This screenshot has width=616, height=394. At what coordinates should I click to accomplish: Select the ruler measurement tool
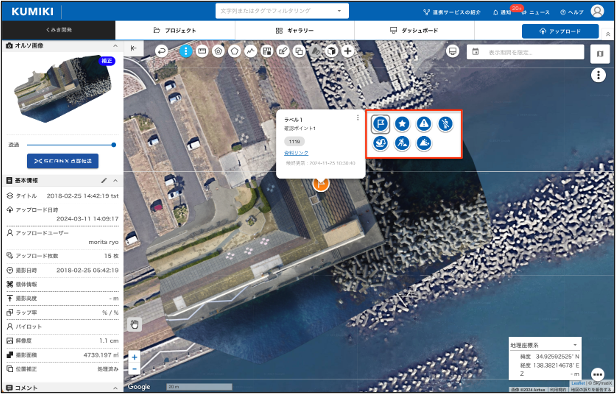click(202, 51)
